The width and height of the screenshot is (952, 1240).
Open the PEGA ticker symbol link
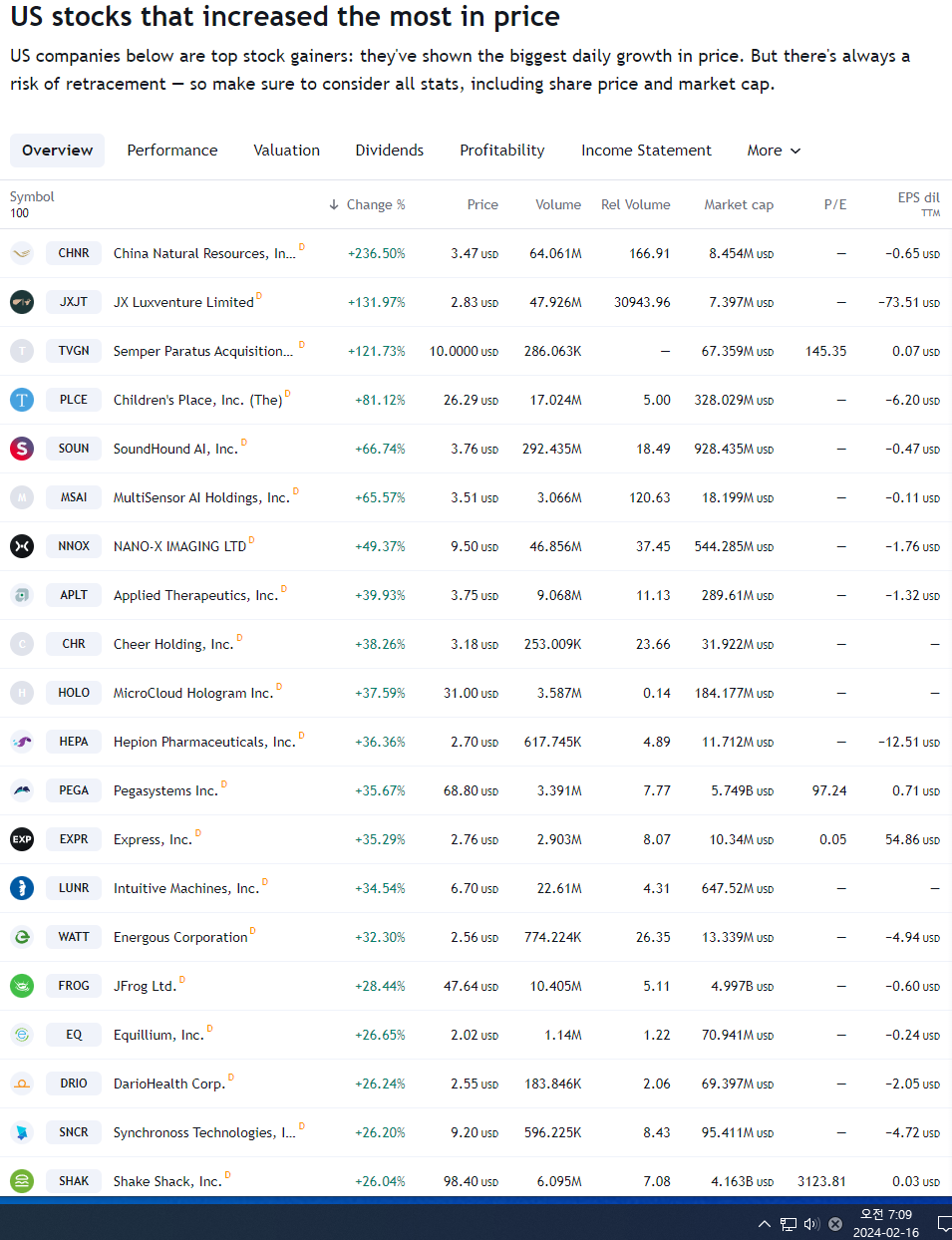(x=74, y=790)
